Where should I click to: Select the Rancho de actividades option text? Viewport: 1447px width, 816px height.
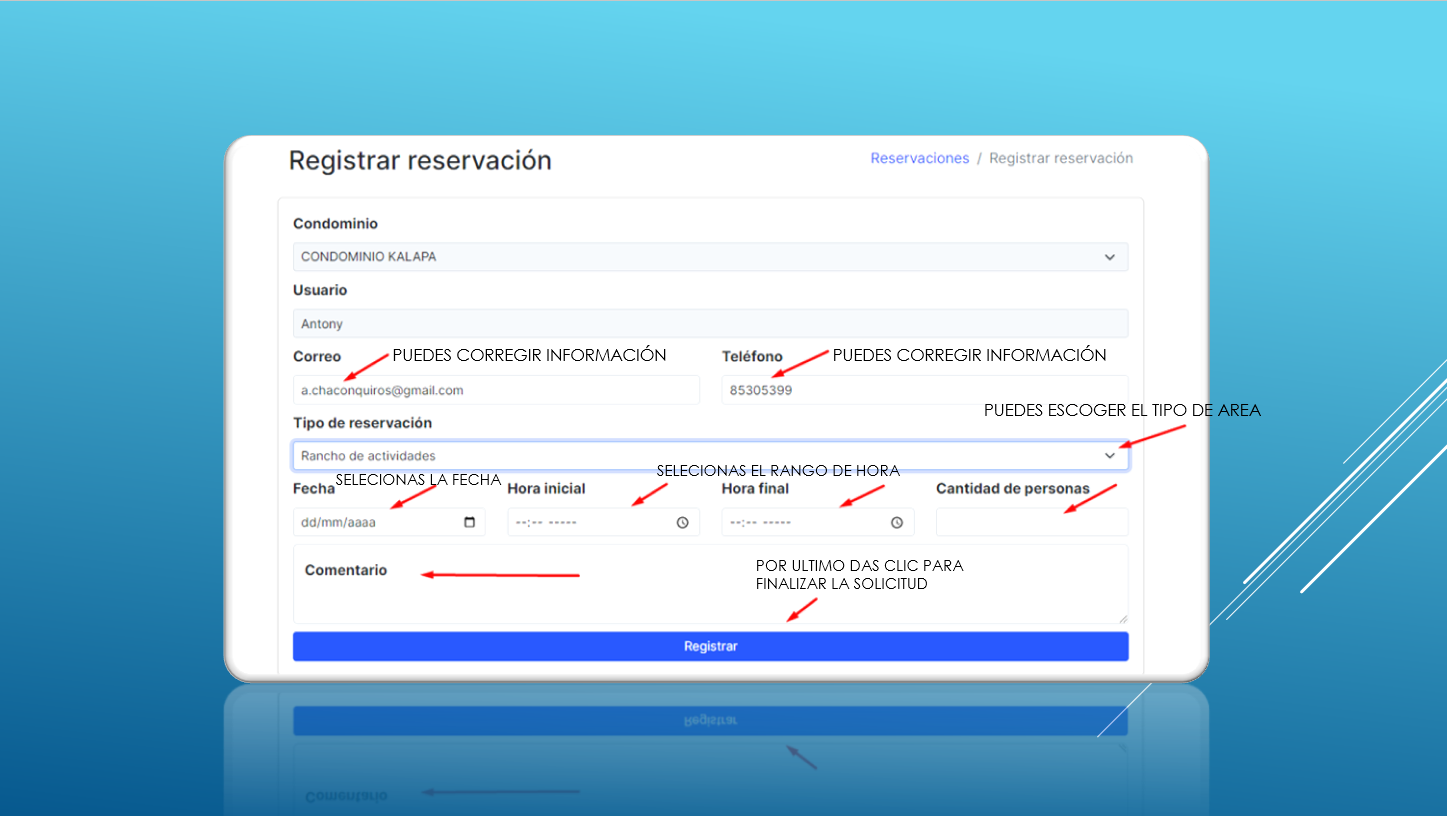pos(368,456)
